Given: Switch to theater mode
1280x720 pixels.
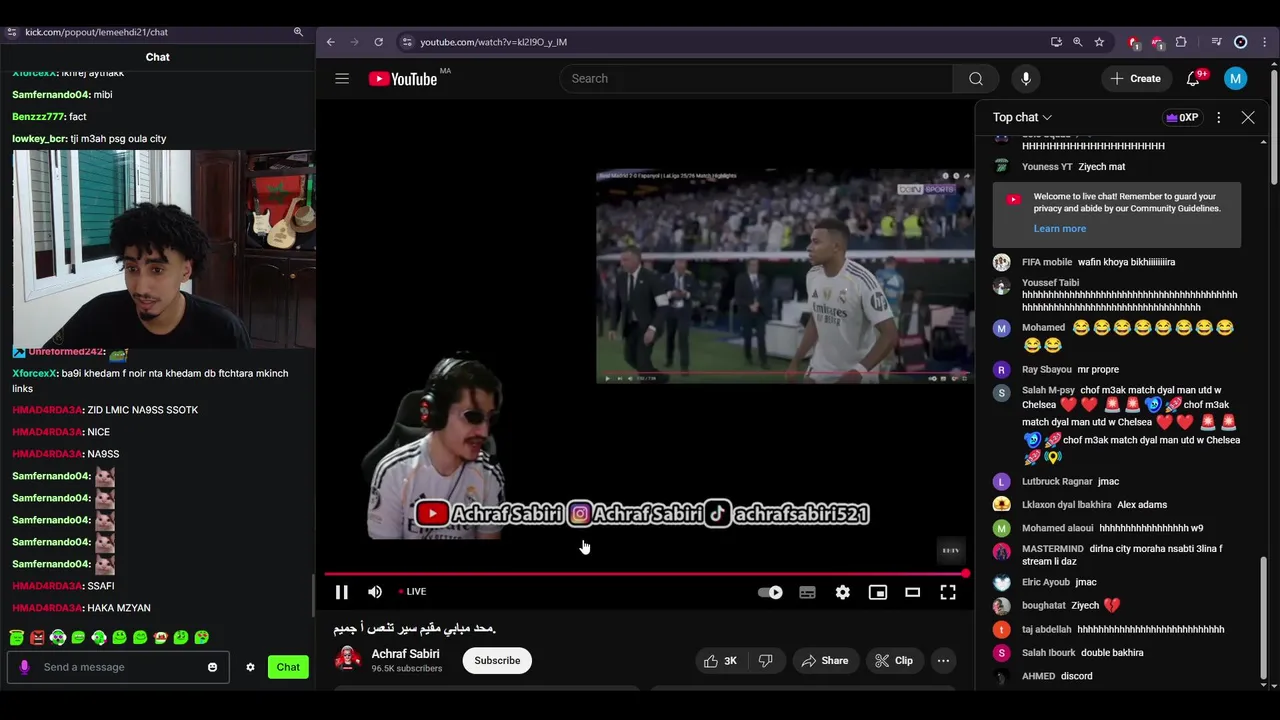Looking at the screenshot, I should 913,592.
